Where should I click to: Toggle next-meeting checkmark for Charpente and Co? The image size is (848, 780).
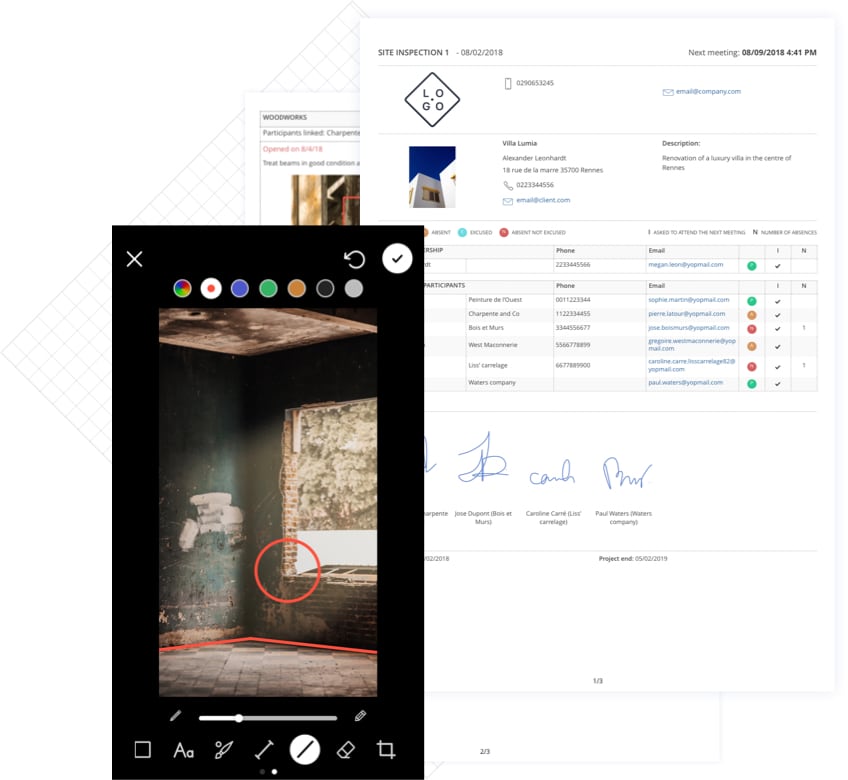click(778, 315)
